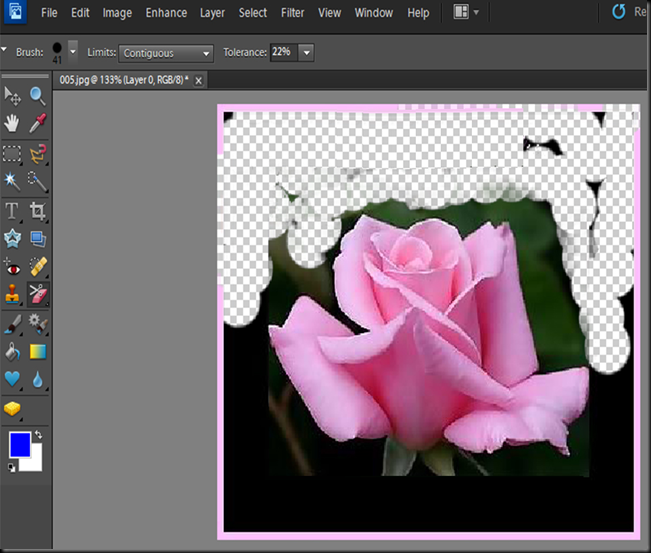Viewport: 651px width, 553px height.
Task: Click the Reset panels arrow icon
Action: (x=619, y=12)
